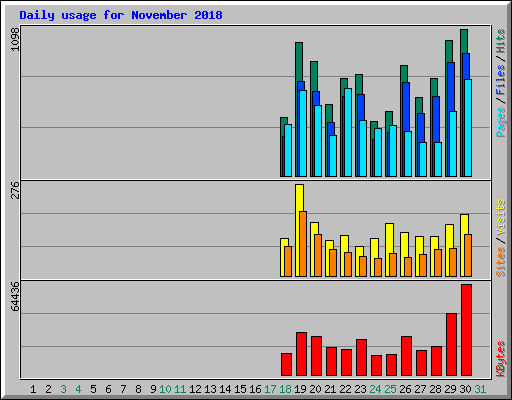Viewport: 512px width, 400px height.
Task: Click green day 31 on the x-axis
Action: pos(480,389)
